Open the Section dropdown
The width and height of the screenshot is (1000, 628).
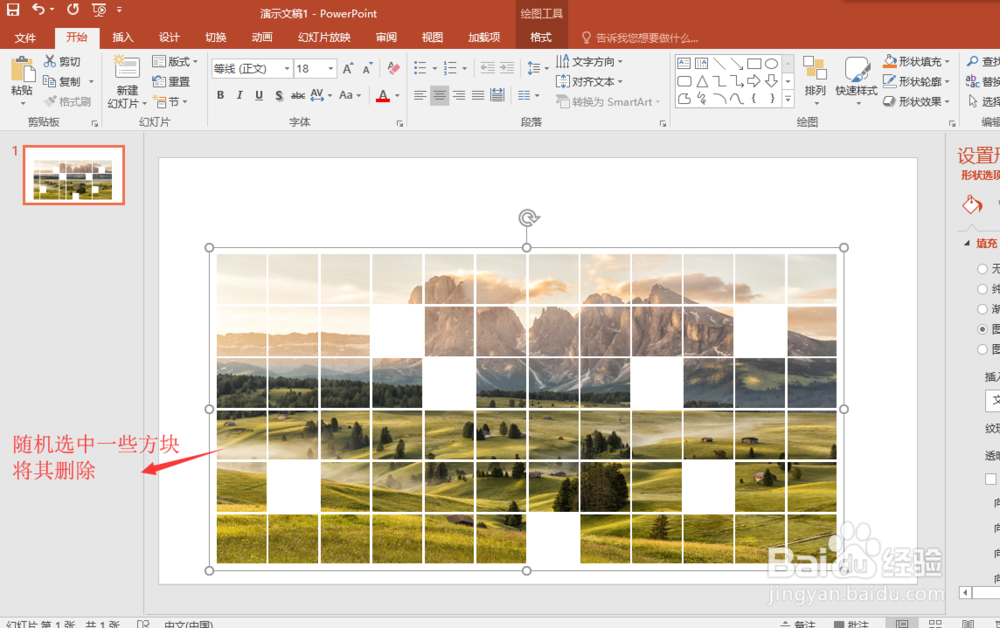tap(172, 101)
